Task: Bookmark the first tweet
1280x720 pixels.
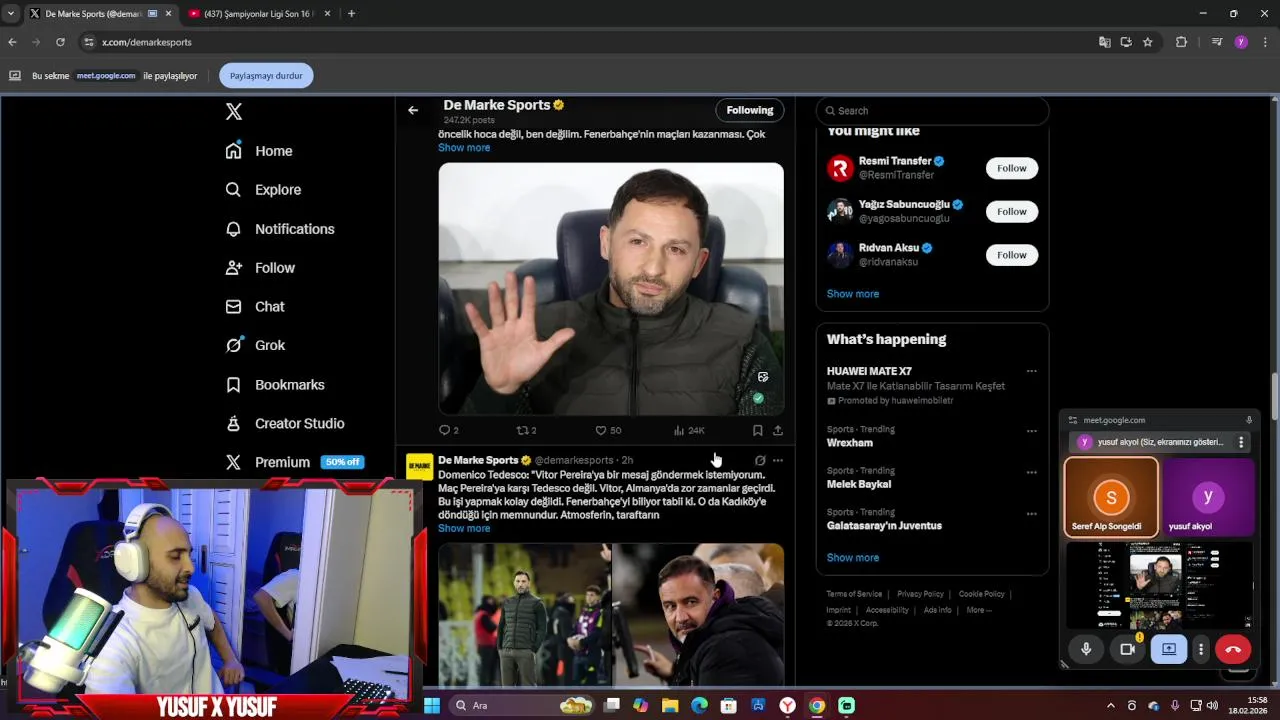Action: (757, 430)
